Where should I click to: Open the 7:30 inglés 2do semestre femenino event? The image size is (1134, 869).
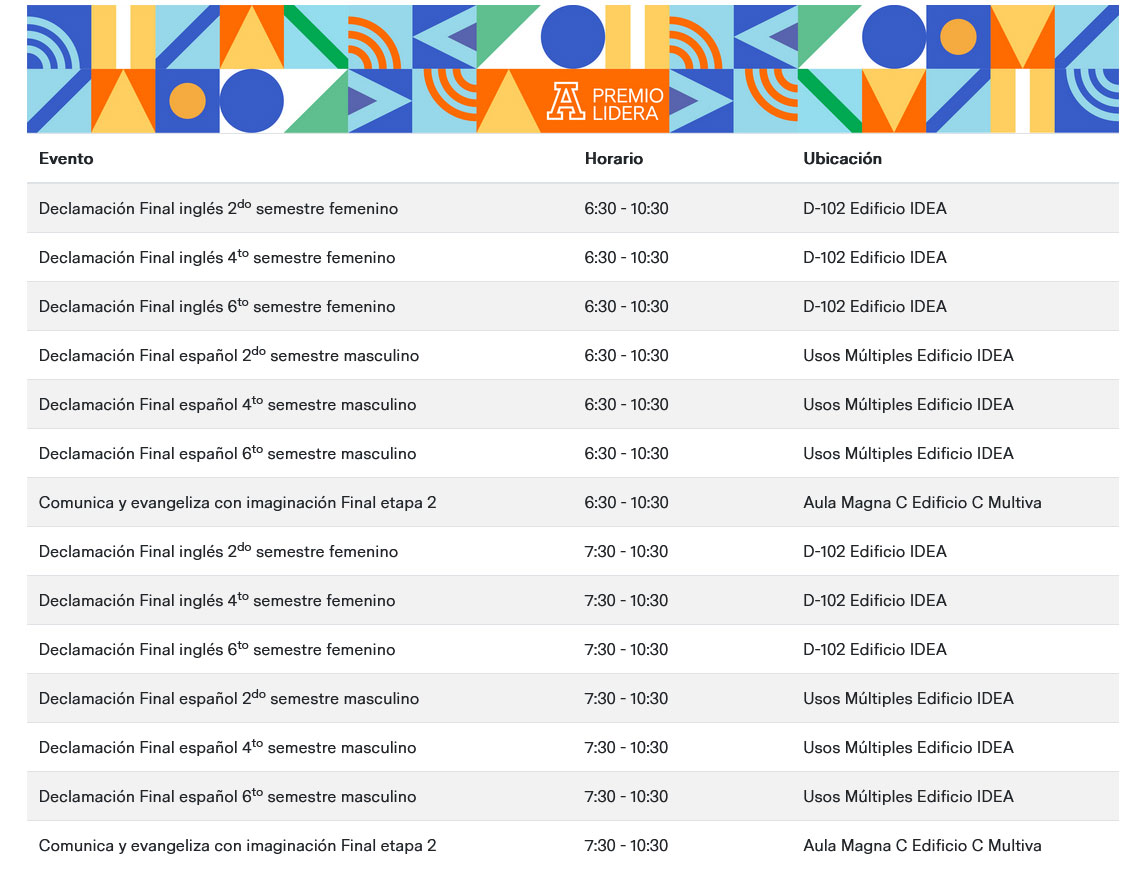click(x=218, y=551)
